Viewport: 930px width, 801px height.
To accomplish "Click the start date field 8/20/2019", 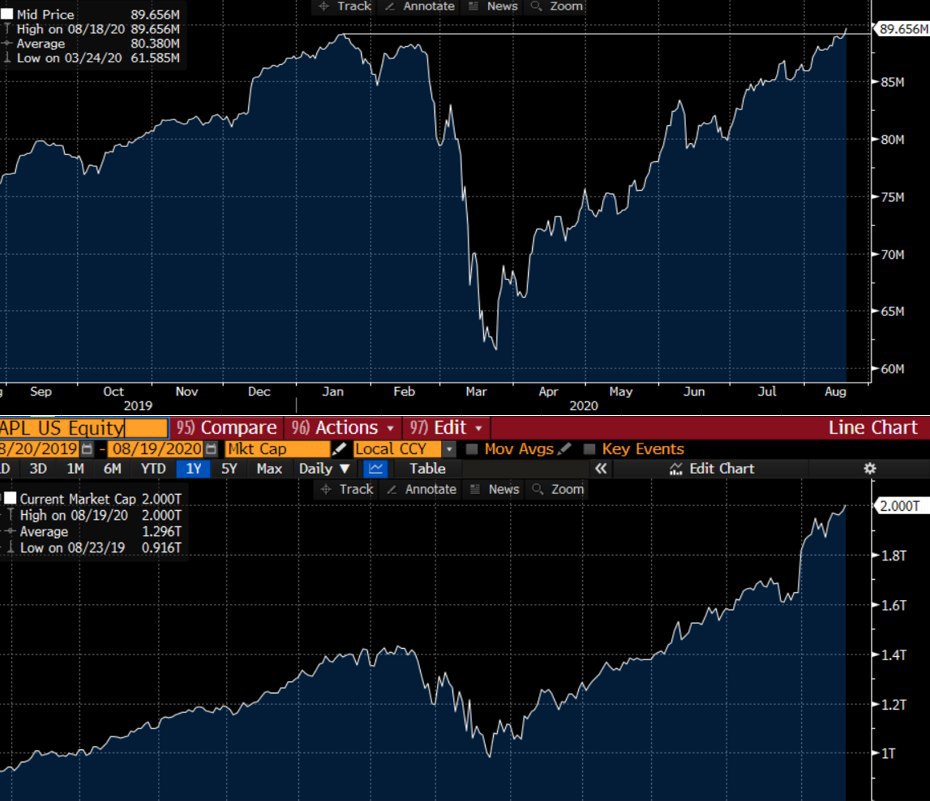I will click(x=39, y=449).
